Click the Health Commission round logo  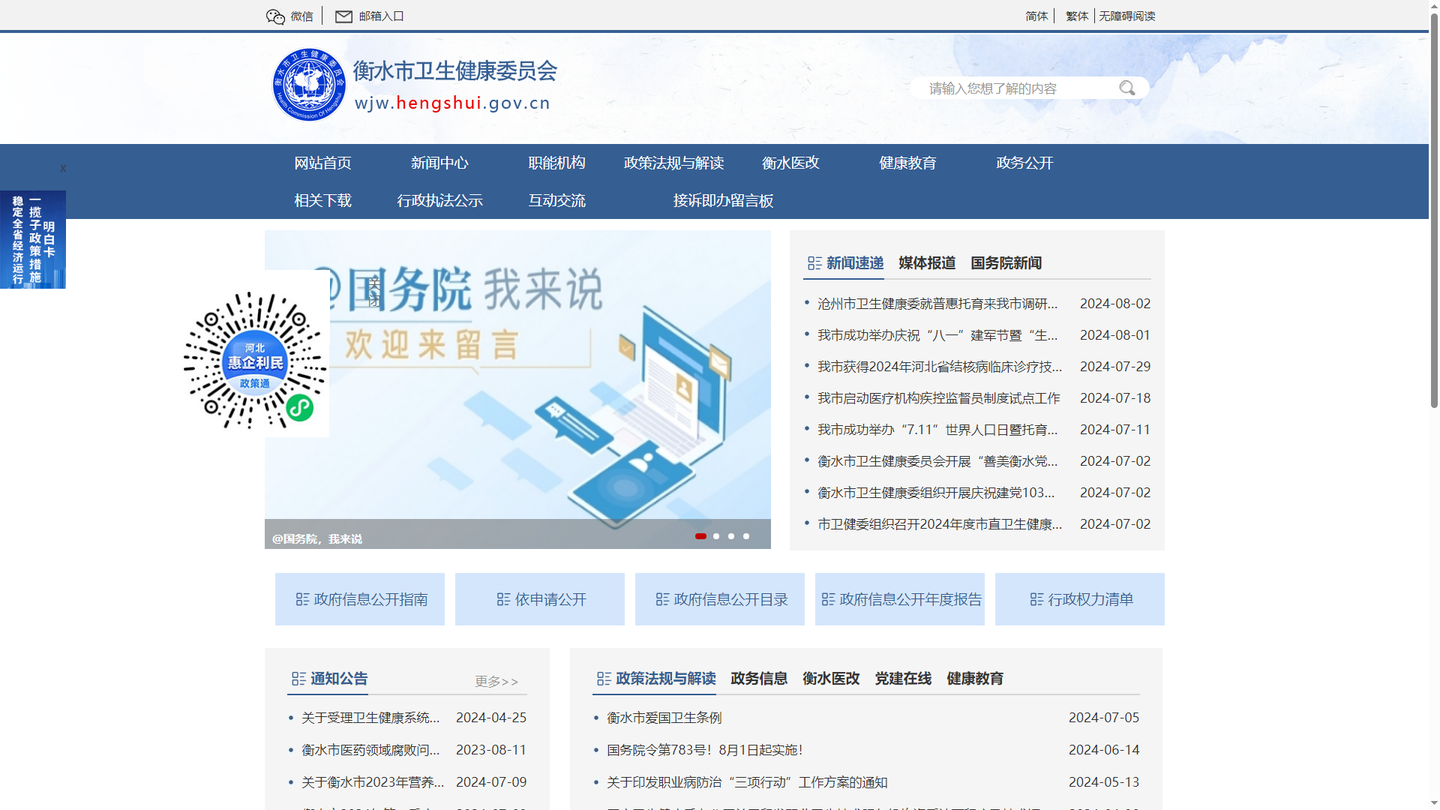point(308,84)
